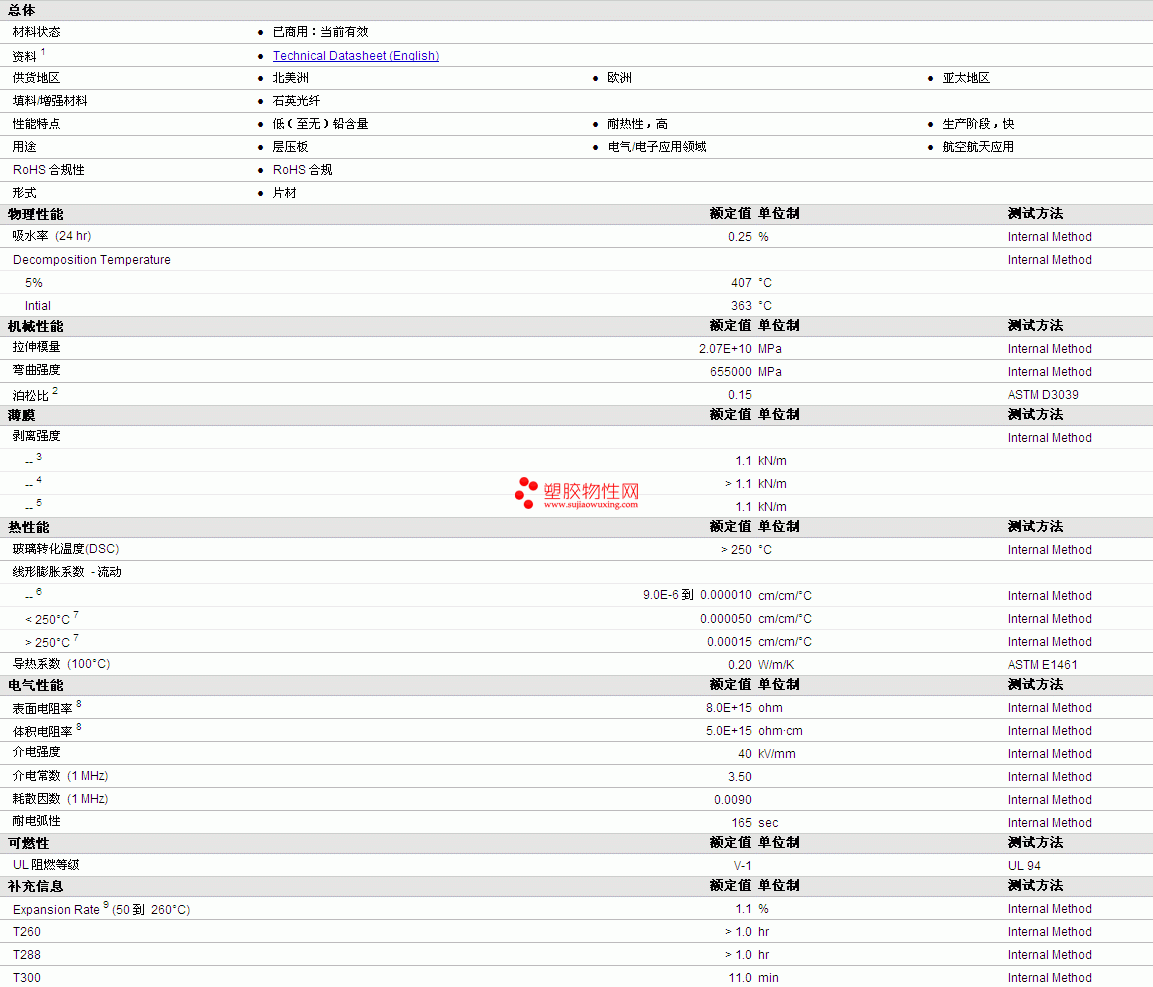Screen dimensions: 1153x987
Task: Click the 0.00015 cm/cm/°C value
Action: coord(759,642)
